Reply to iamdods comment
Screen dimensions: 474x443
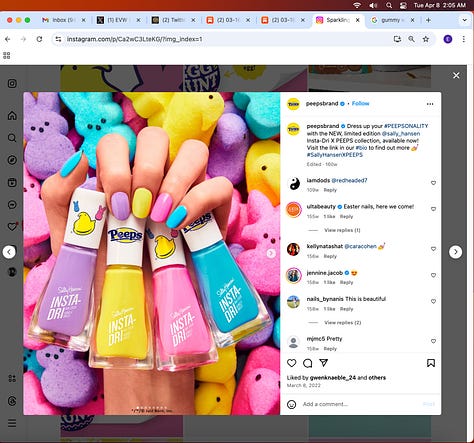click(x=330, y=190)
